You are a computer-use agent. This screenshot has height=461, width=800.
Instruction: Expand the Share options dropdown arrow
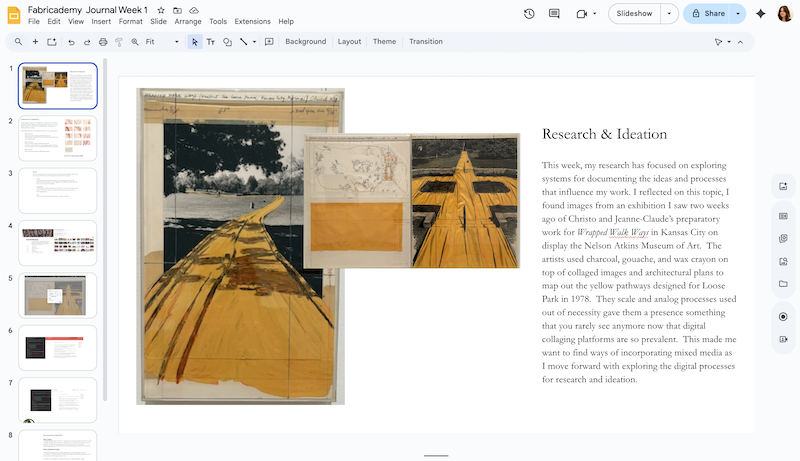(x=738, y=14)
